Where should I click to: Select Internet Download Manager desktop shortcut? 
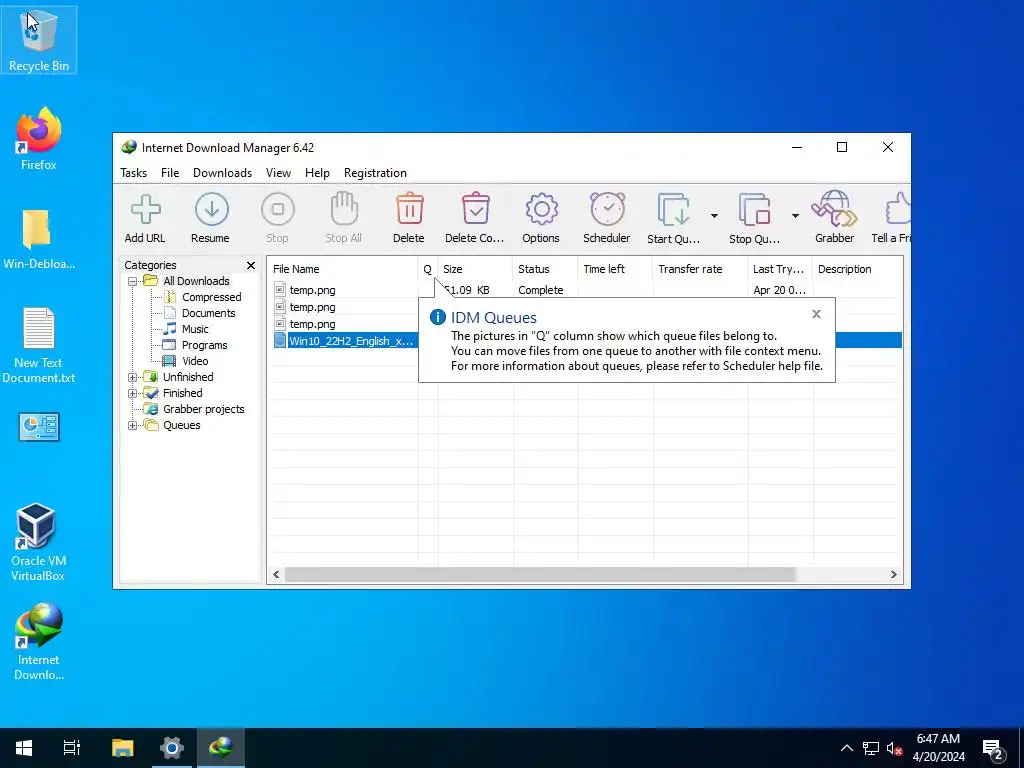click(39, 642)
